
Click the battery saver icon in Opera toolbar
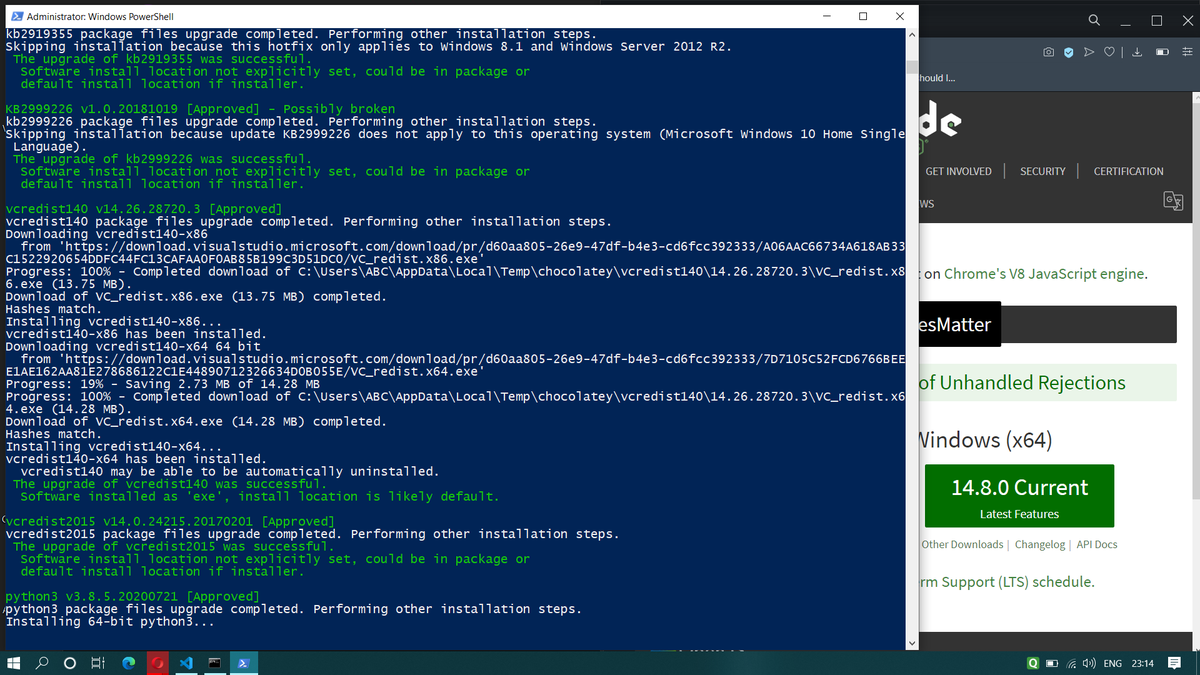click(1163, 52)
